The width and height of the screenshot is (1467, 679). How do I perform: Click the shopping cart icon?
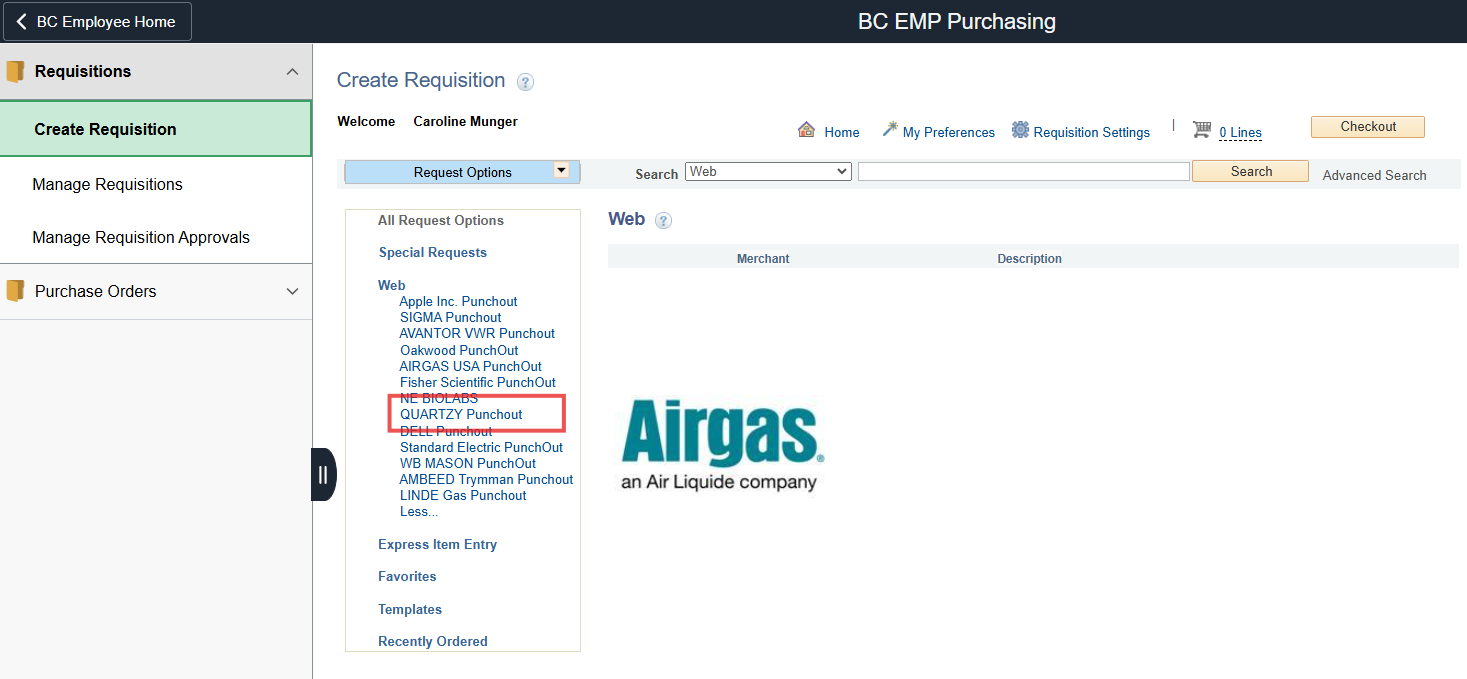pos(1202,130)
